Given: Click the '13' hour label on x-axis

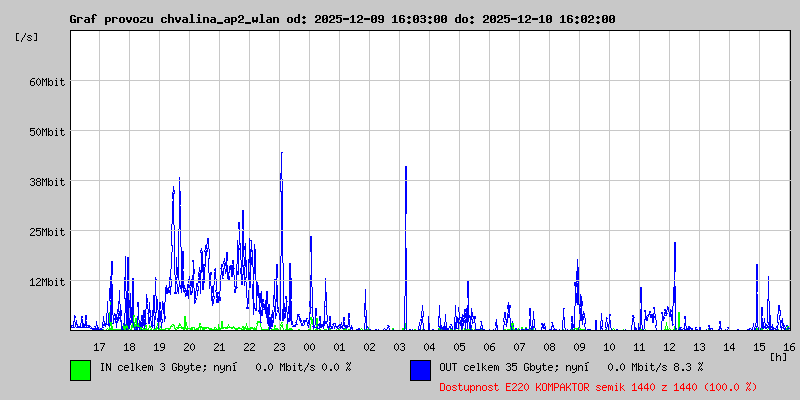Looking at the screenshot, I should click(x=699, y=347).
